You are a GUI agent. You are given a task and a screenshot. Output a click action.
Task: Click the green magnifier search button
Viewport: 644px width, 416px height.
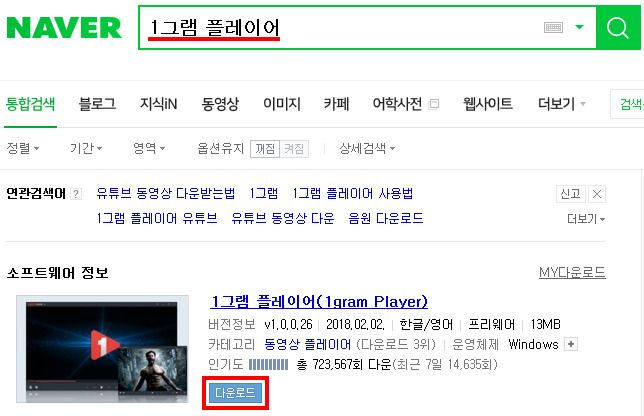618,28
